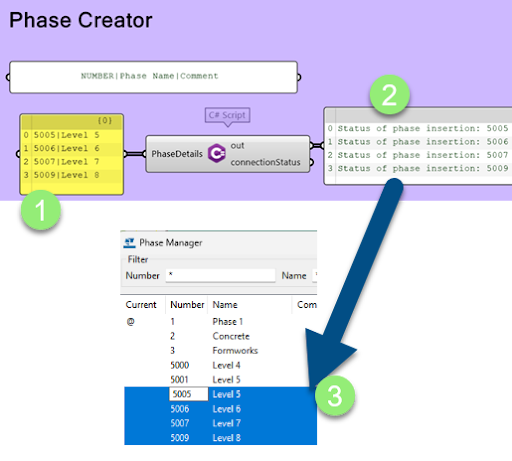Click the green circle marker number 1
The width and height of the screenshot is (512, 461).
pyautogui.click(x=41, y=210)
